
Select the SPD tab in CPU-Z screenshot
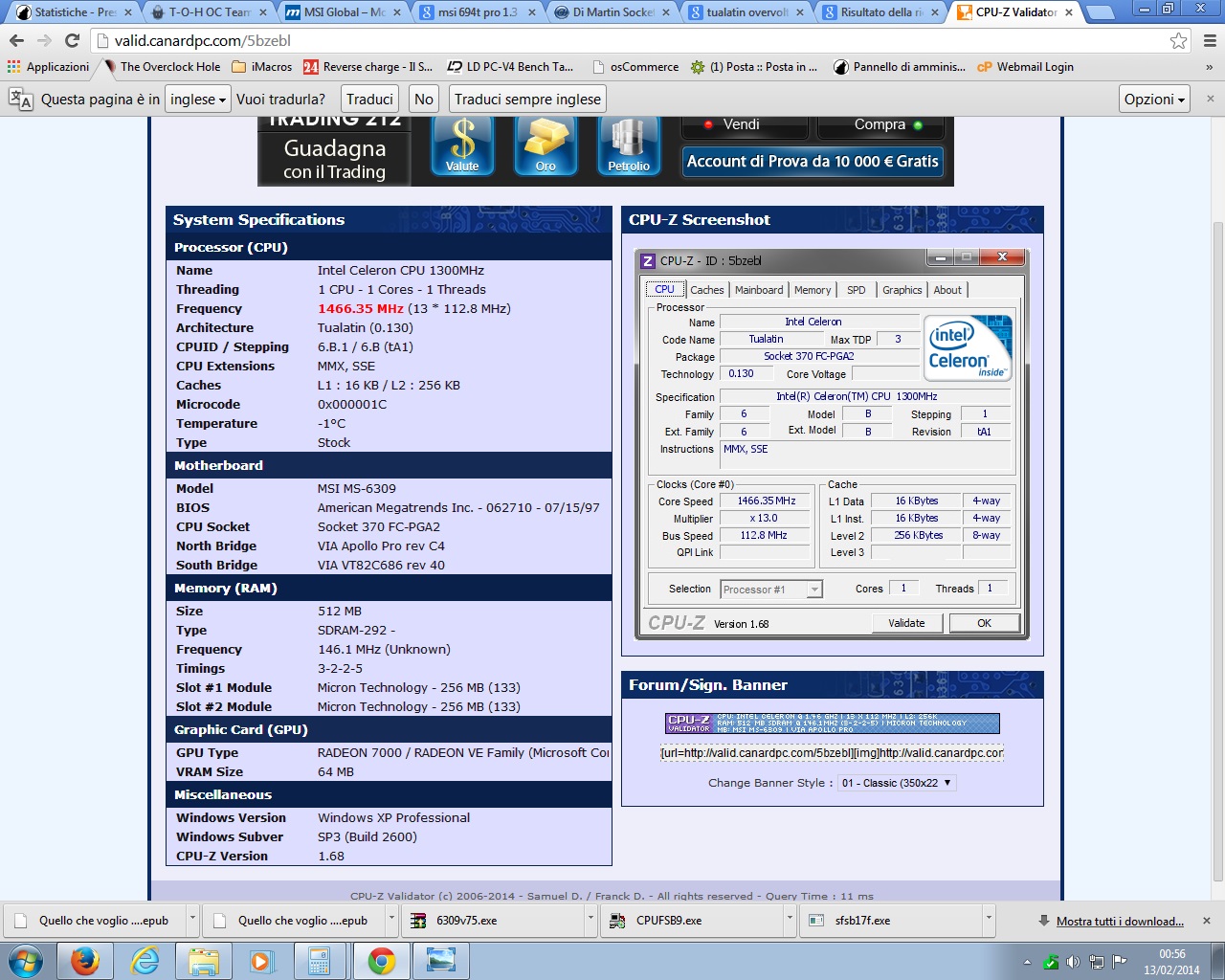click(856, 290)
